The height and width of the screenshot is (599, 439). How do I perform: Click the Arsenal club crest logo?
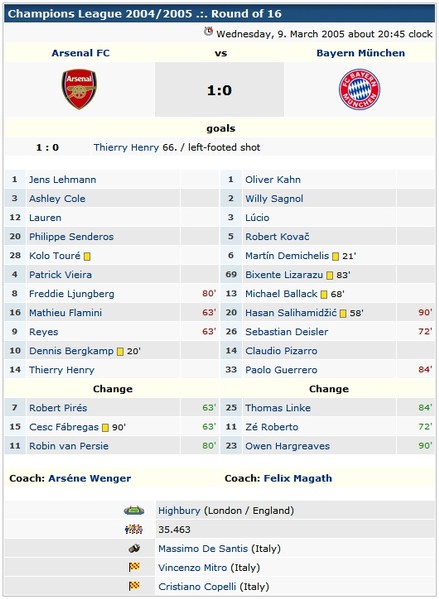[x=79, y=89]
